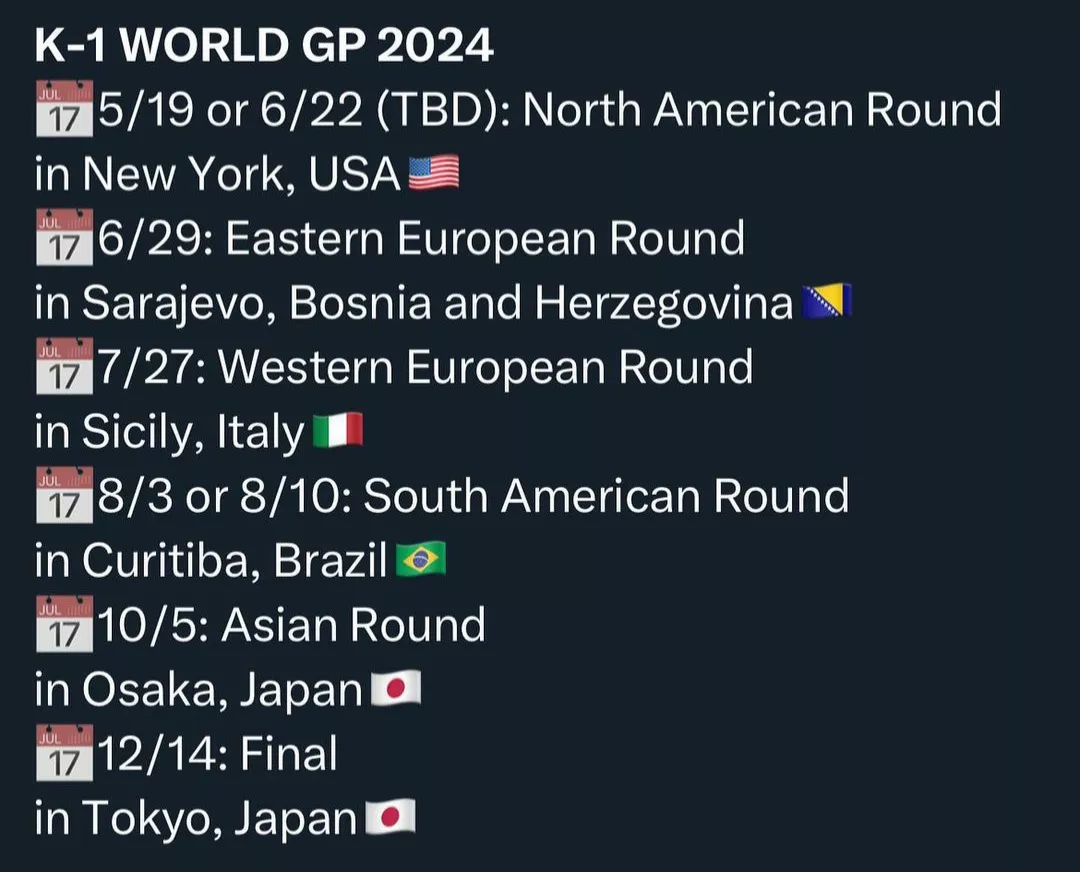
Task: Click the Japan flag after Osaka
Action: (x=396, y=689)
